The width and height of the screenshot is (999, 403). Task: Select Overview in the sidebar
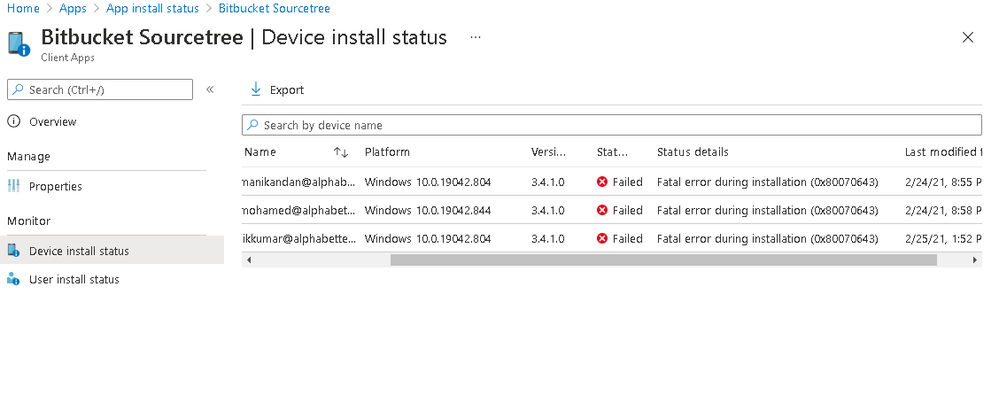[x=52, y=122]
